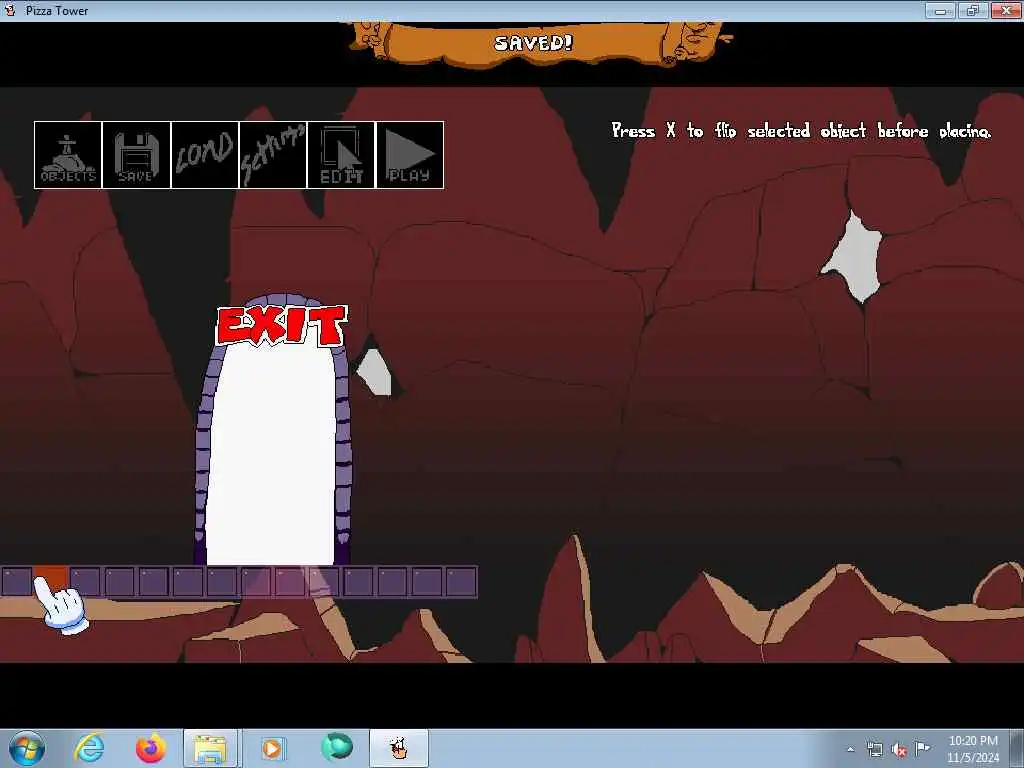Open the Windows Start menu
This screenshot has height=768, width=1024.
point(27,748)
